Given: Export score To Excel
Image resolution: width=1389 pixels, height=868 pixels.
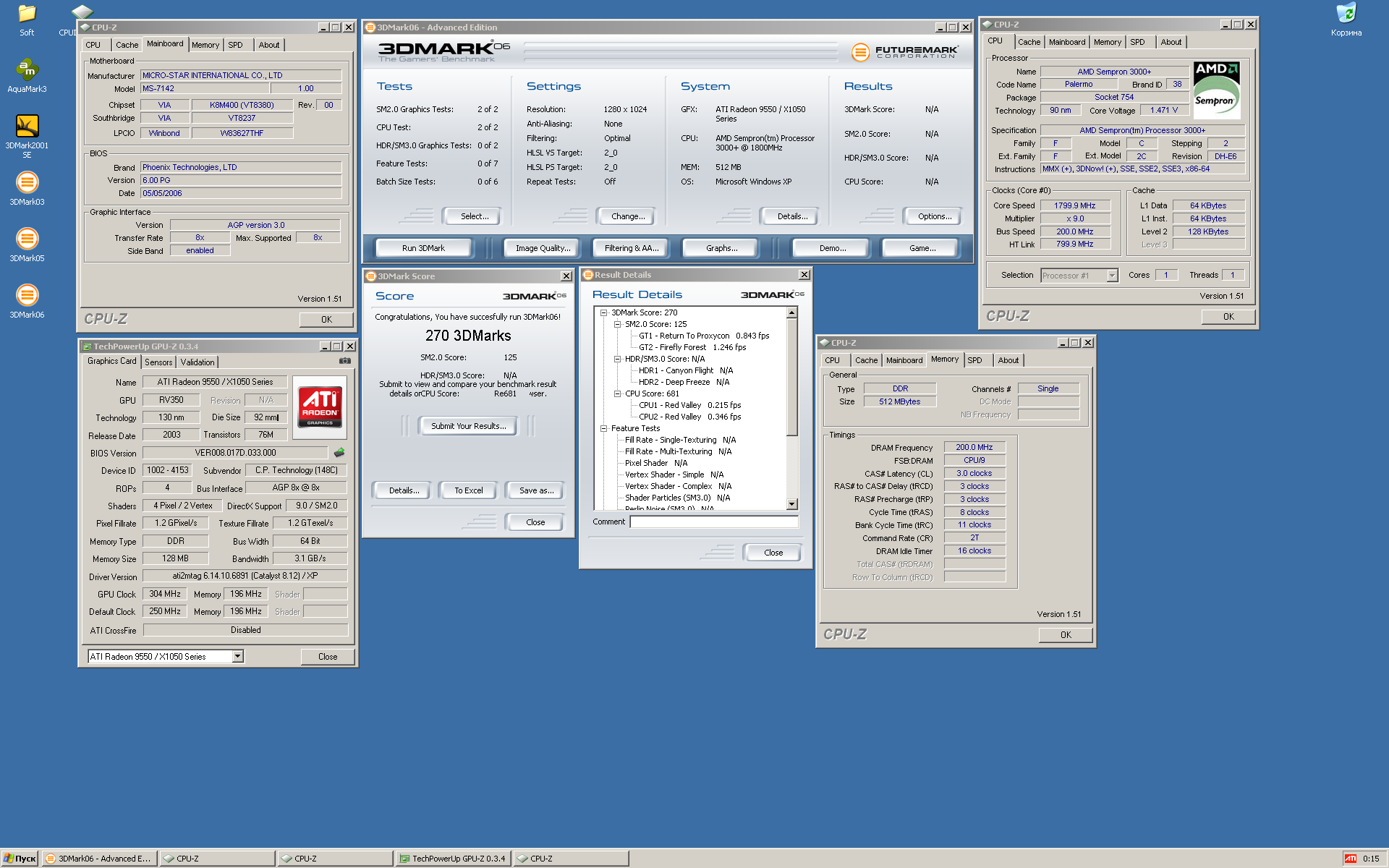Looking at the screenshot, I should (x=468, y=490).
